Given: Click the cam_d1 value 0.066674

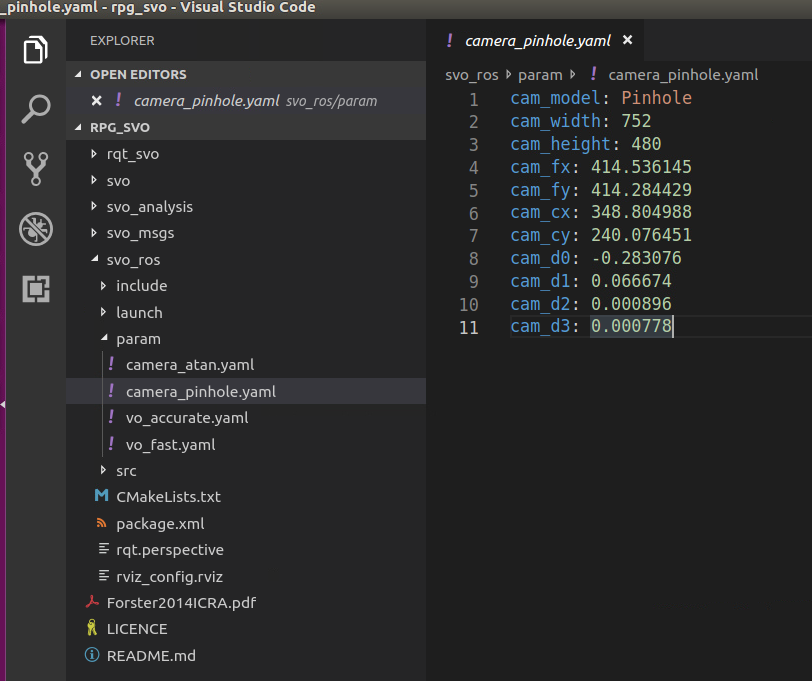Looking at the screenshot, I should pos(631,281).
